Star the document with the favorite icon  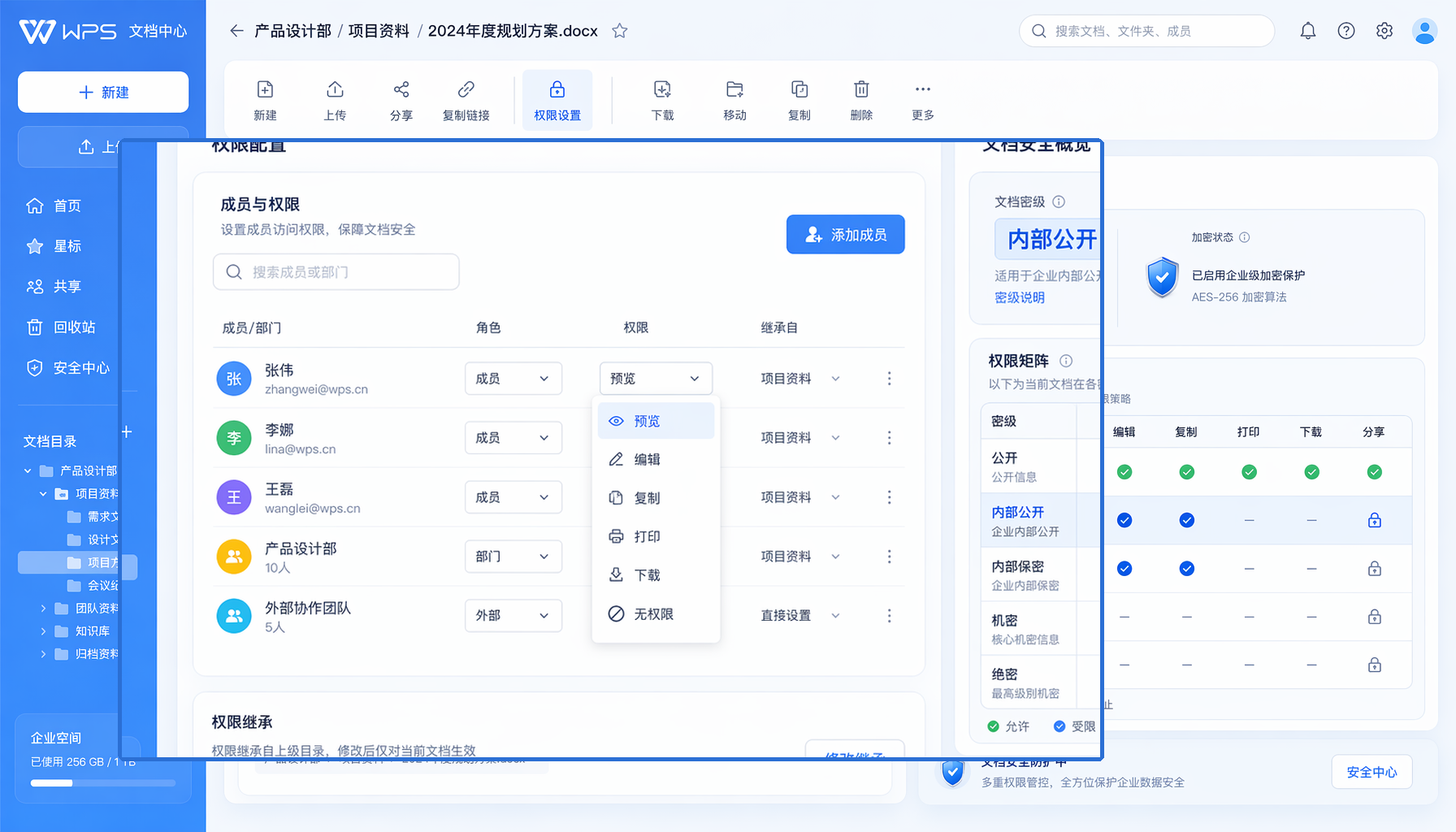point(620,31)
